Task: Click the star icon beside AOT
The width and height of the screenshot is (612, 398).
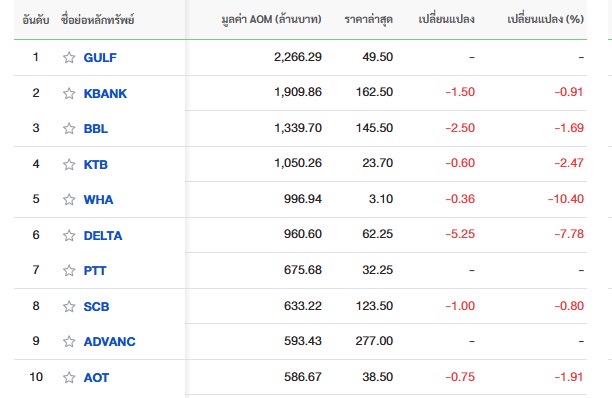Action: click(69, 377)
